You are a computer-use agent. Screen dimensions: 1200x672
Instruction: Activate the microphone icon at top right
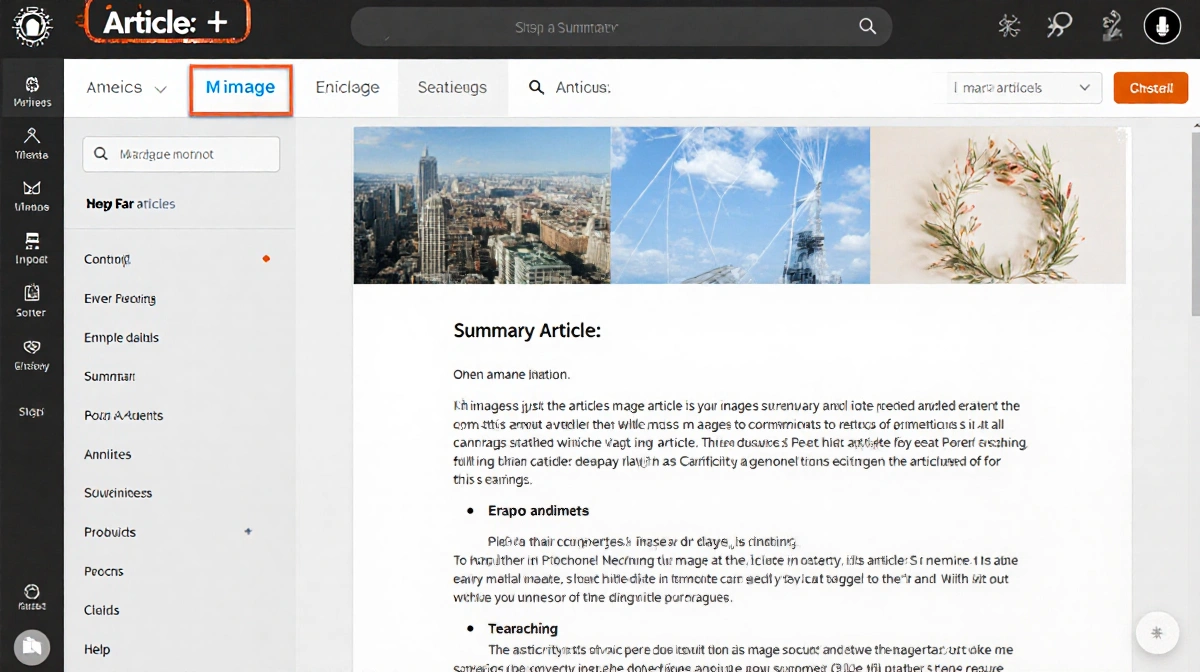(x=1162, y=25)
